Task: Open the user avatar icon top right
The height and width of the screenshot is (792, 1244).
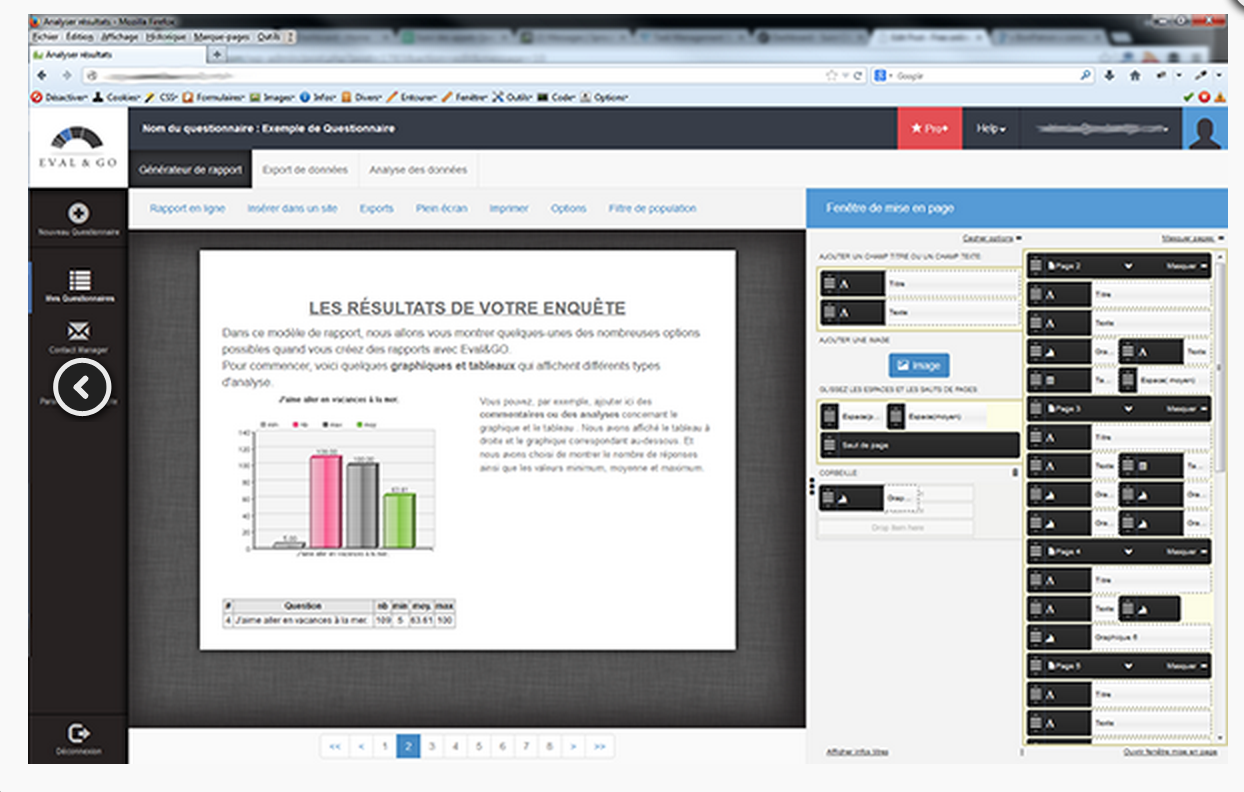Action: coord(1205,128)
